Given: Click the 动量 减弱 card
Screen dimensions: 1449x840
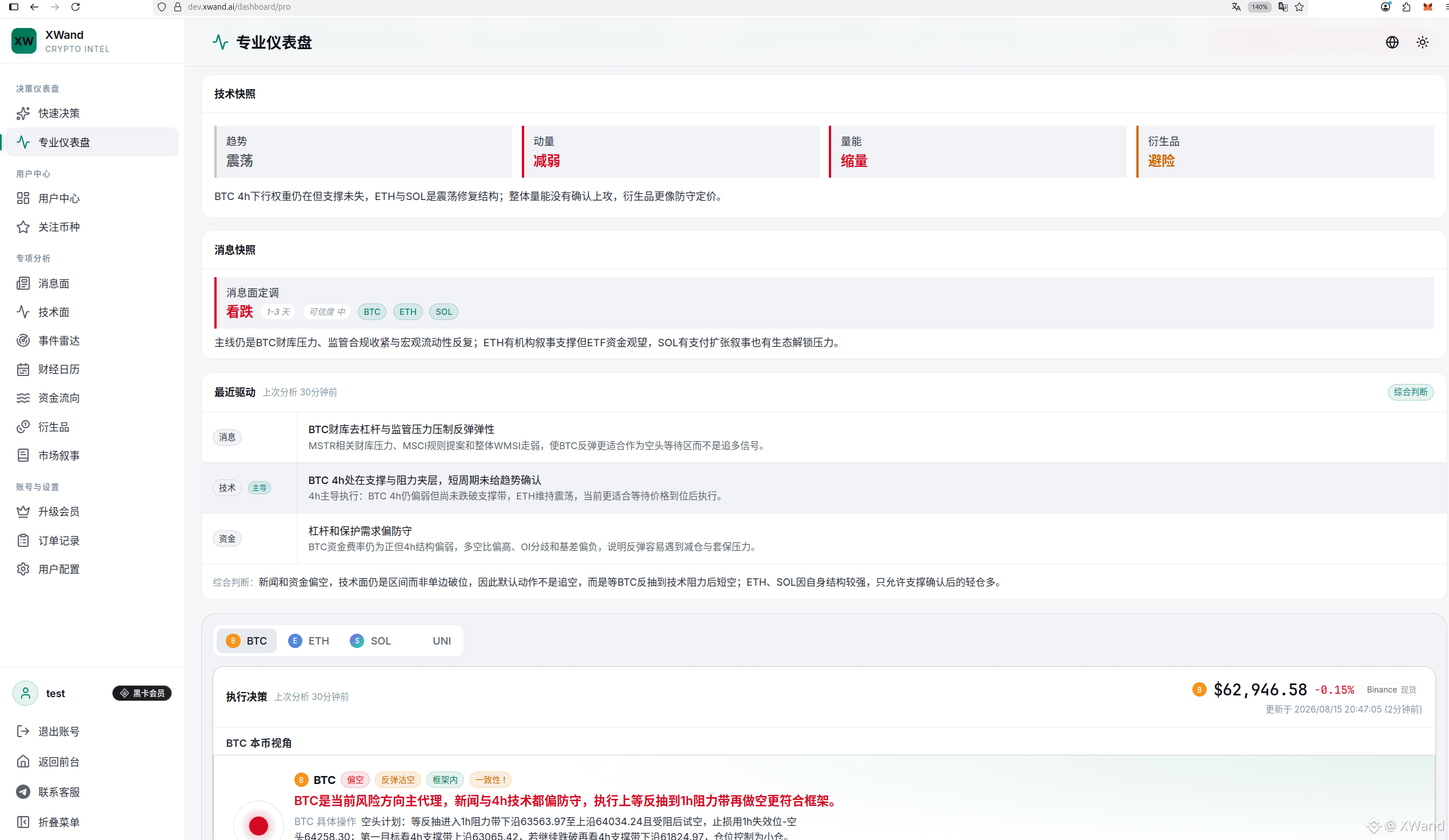Looking at the screenshot, I should coord(670,152).
